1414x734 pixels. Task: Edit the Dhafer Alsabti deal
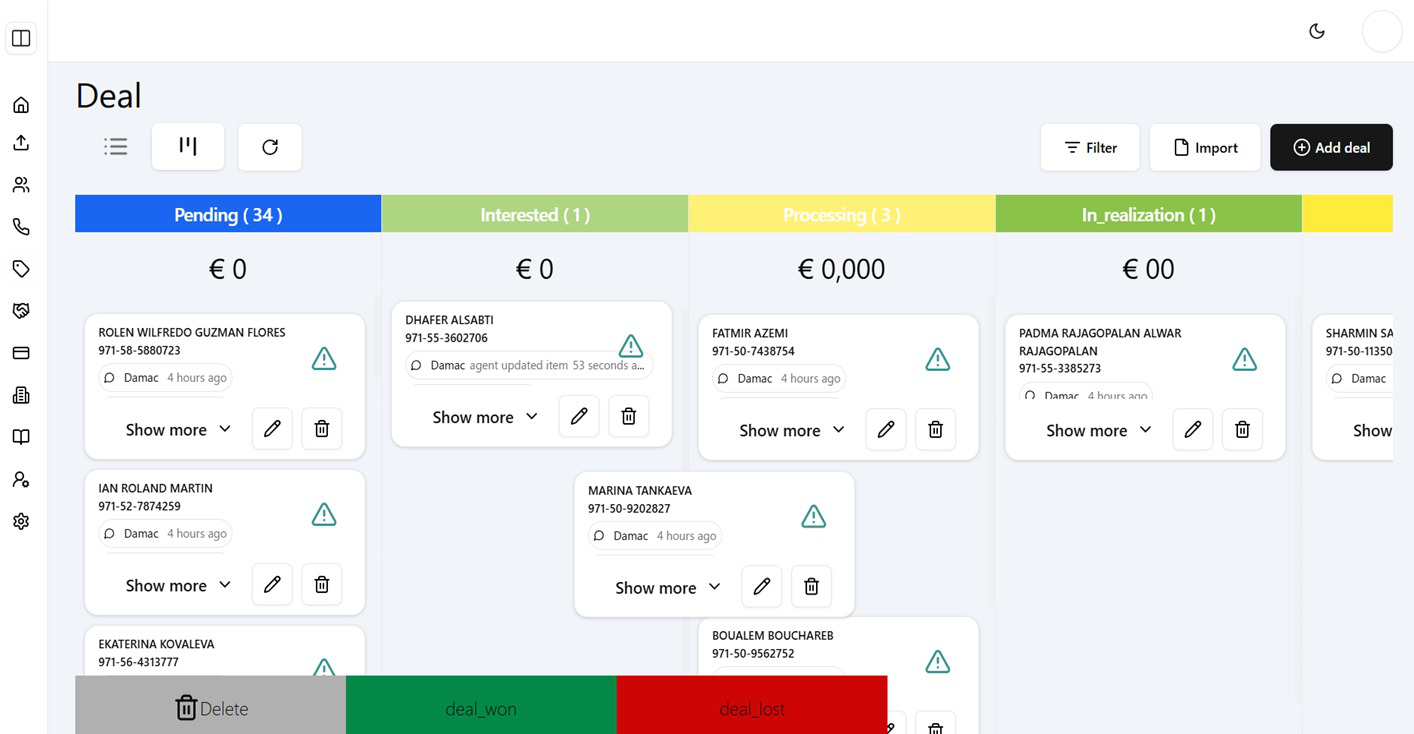point(579,417)
